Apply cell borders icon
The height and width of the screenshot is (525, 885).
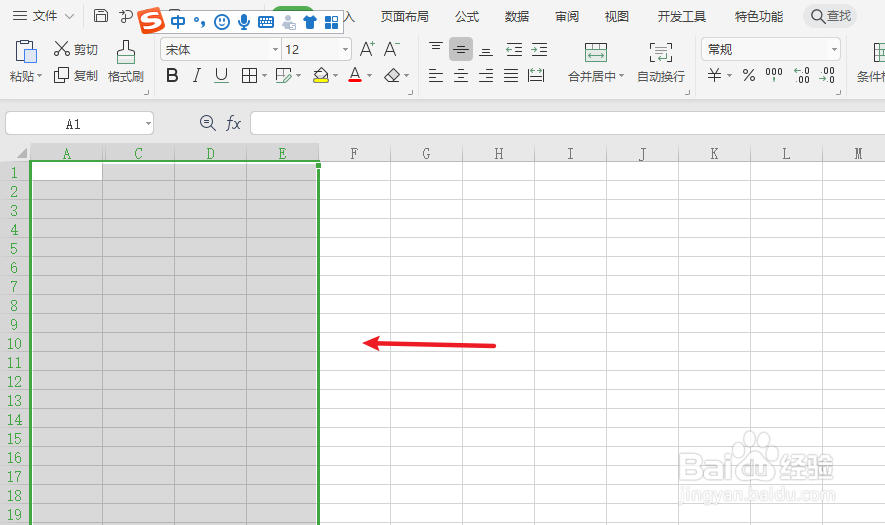pyautogui.click(x=249, y=75)
